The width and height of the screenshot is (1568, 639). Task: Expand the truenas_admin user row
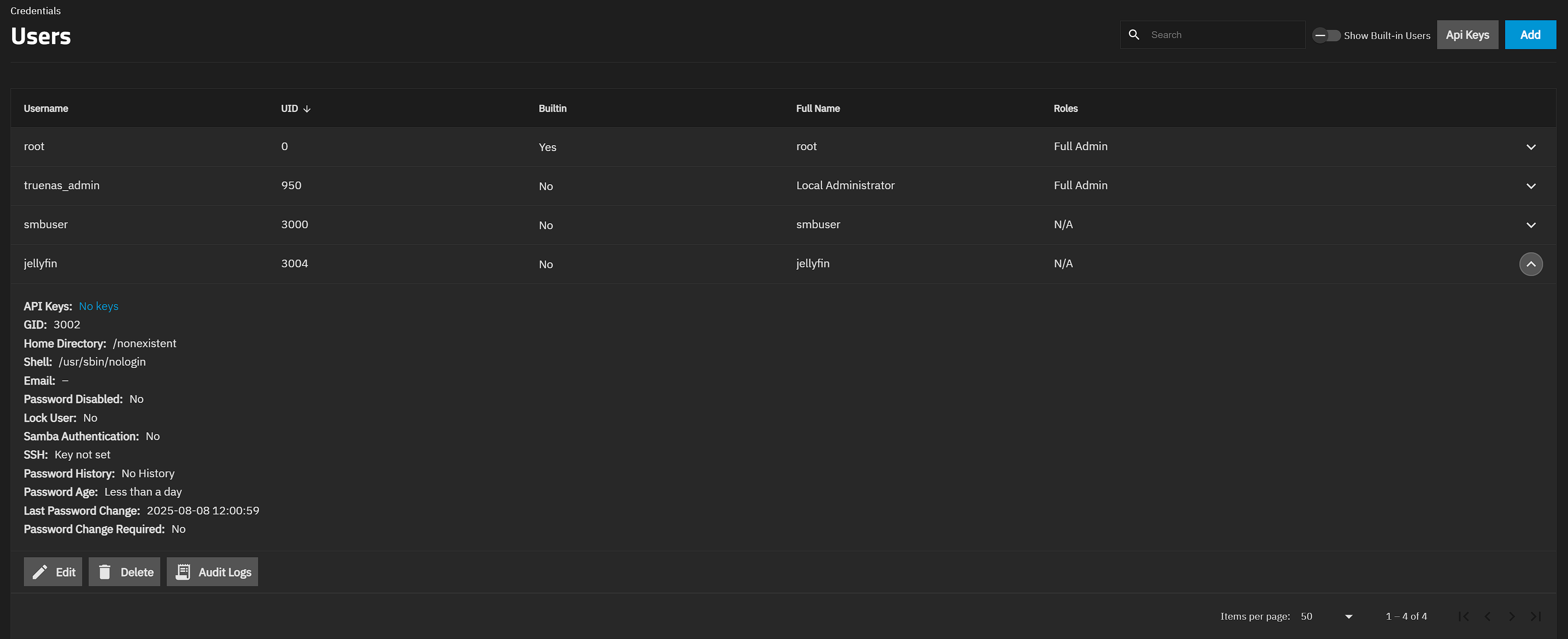pyautogui.click(x=1531, y=186)
